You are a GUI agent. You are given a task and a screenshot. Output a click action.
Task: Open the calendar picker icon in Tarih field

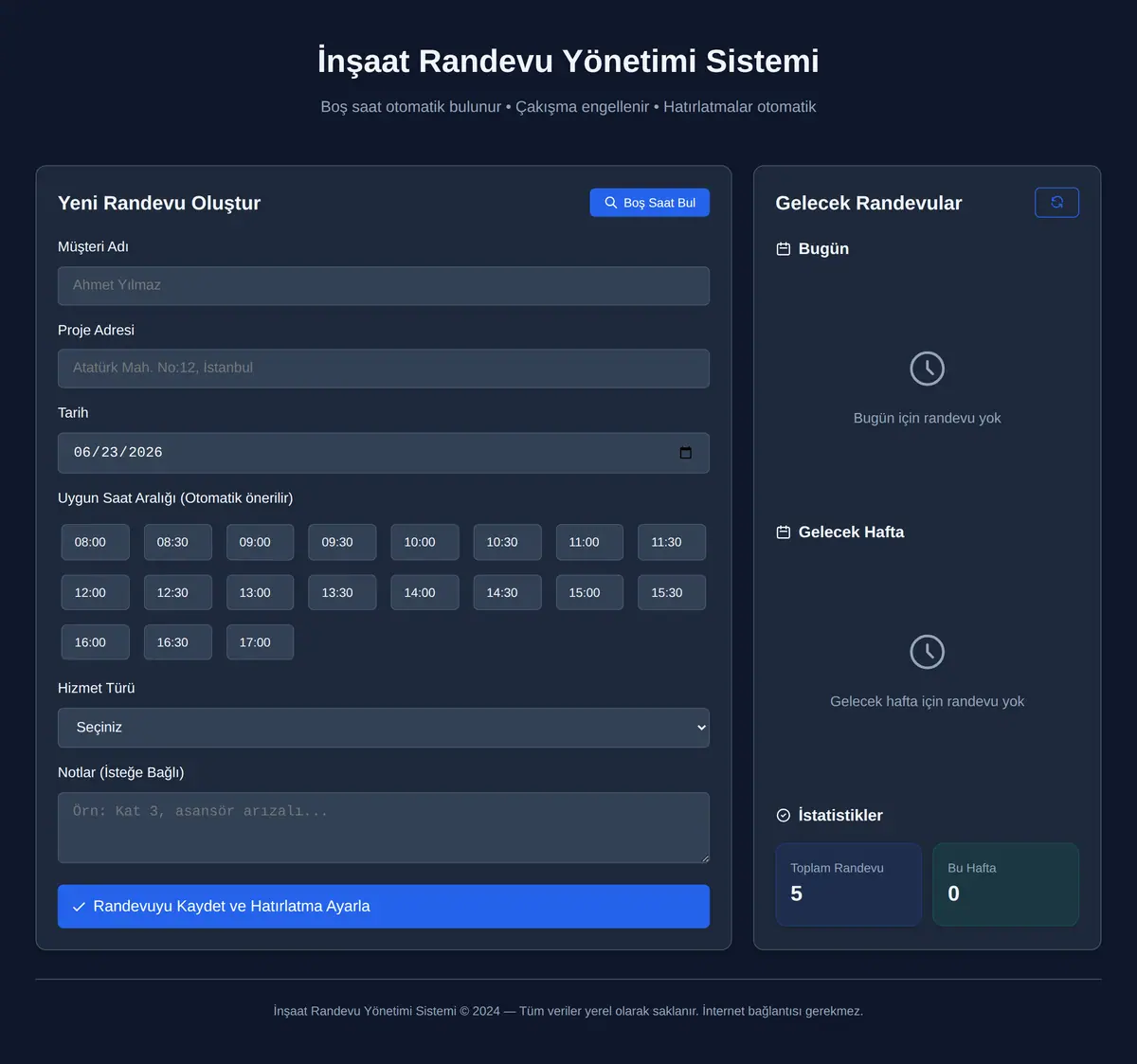click(x=686, y=453)
